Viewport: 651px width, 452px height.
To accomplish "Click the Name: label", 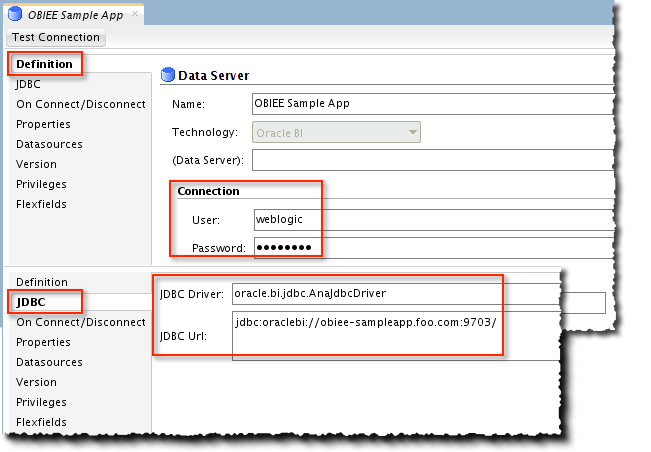I will click(x=188, y=104).
